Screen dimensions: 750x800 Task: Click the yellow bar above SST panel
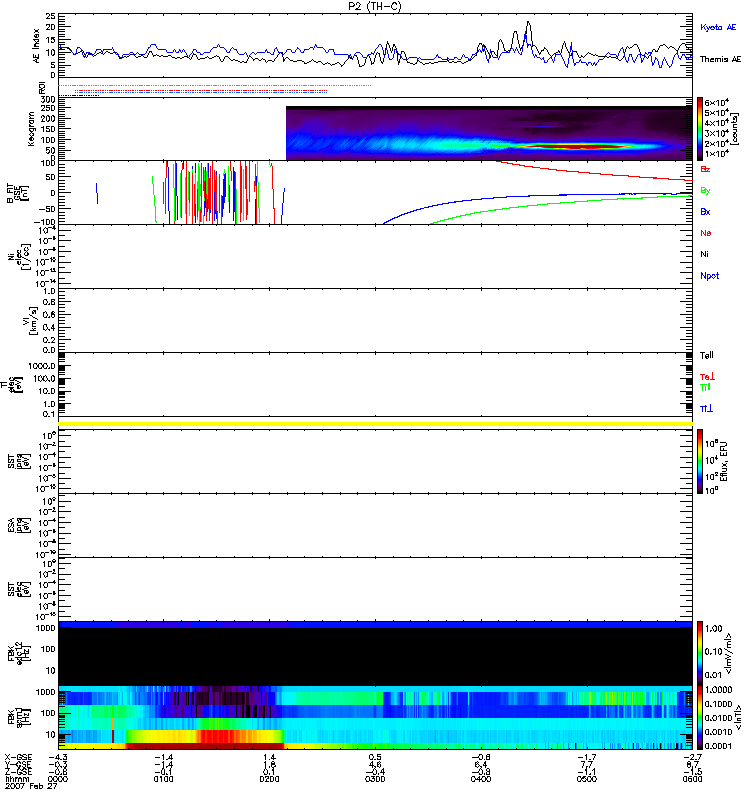pyautogui.click(x=375, y=424)
